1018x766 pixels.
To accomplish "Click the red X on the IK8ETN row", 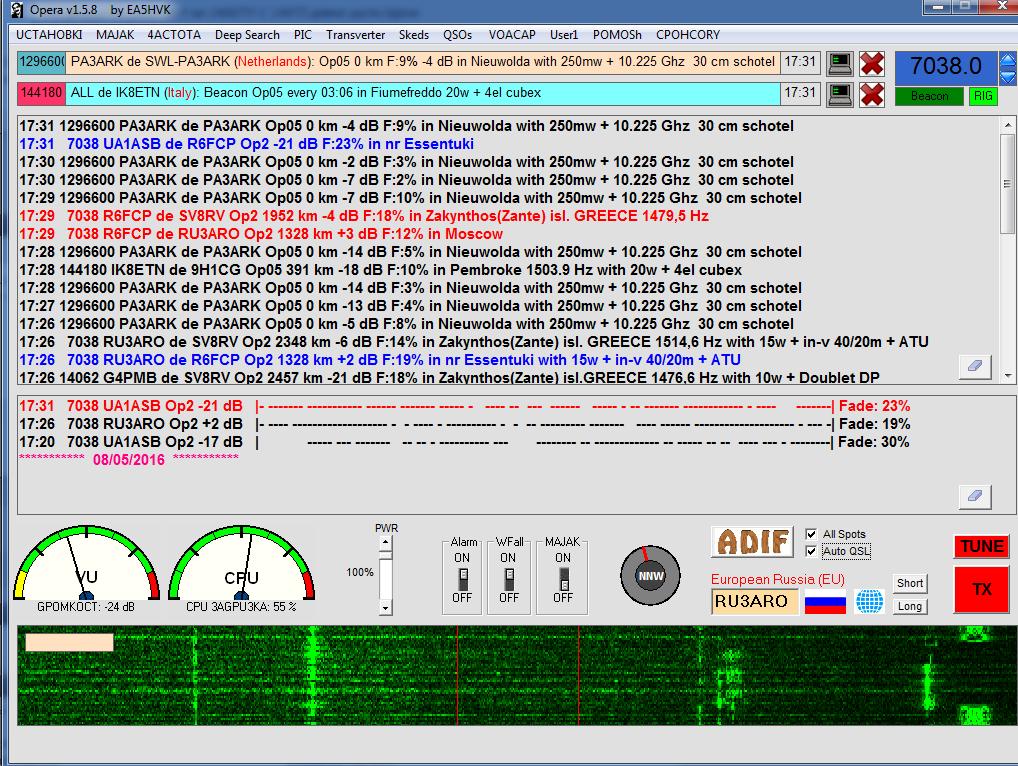I will coord(872,94).
